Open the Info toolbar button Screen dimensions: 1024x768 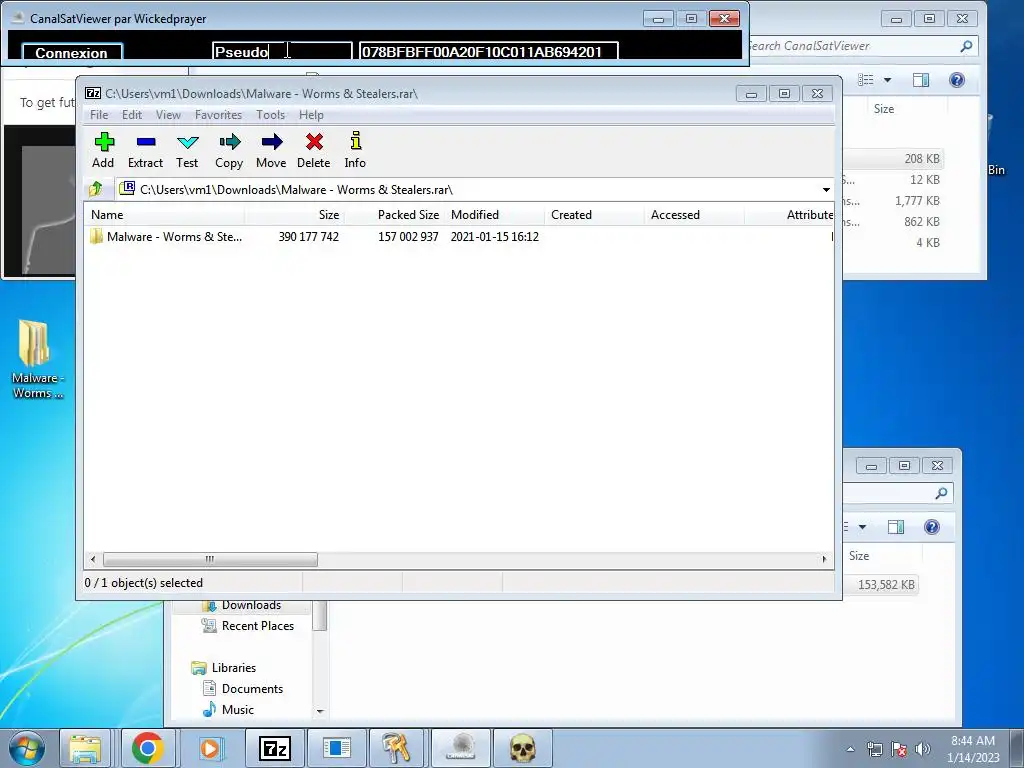click(x=355, y=150)
